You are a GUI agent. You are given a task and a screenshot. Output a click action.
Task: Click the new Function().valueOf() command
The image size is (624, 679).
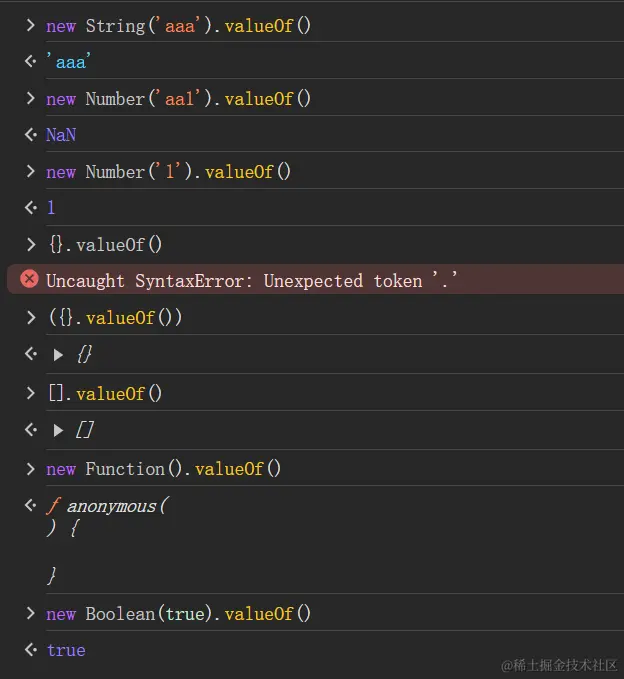coord(164,469)
